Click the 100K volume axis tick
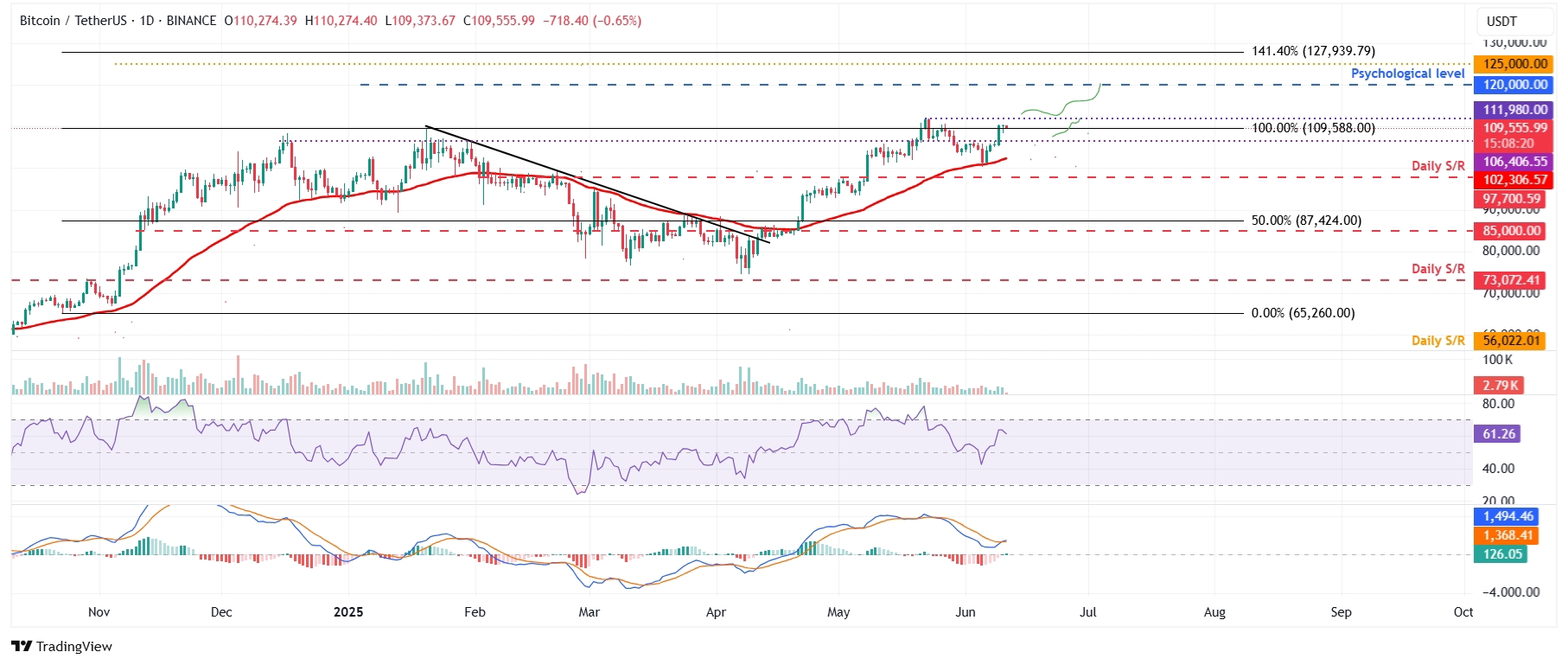The width and height of the screenshot is (1568, 665). (x=1498, y=360)
